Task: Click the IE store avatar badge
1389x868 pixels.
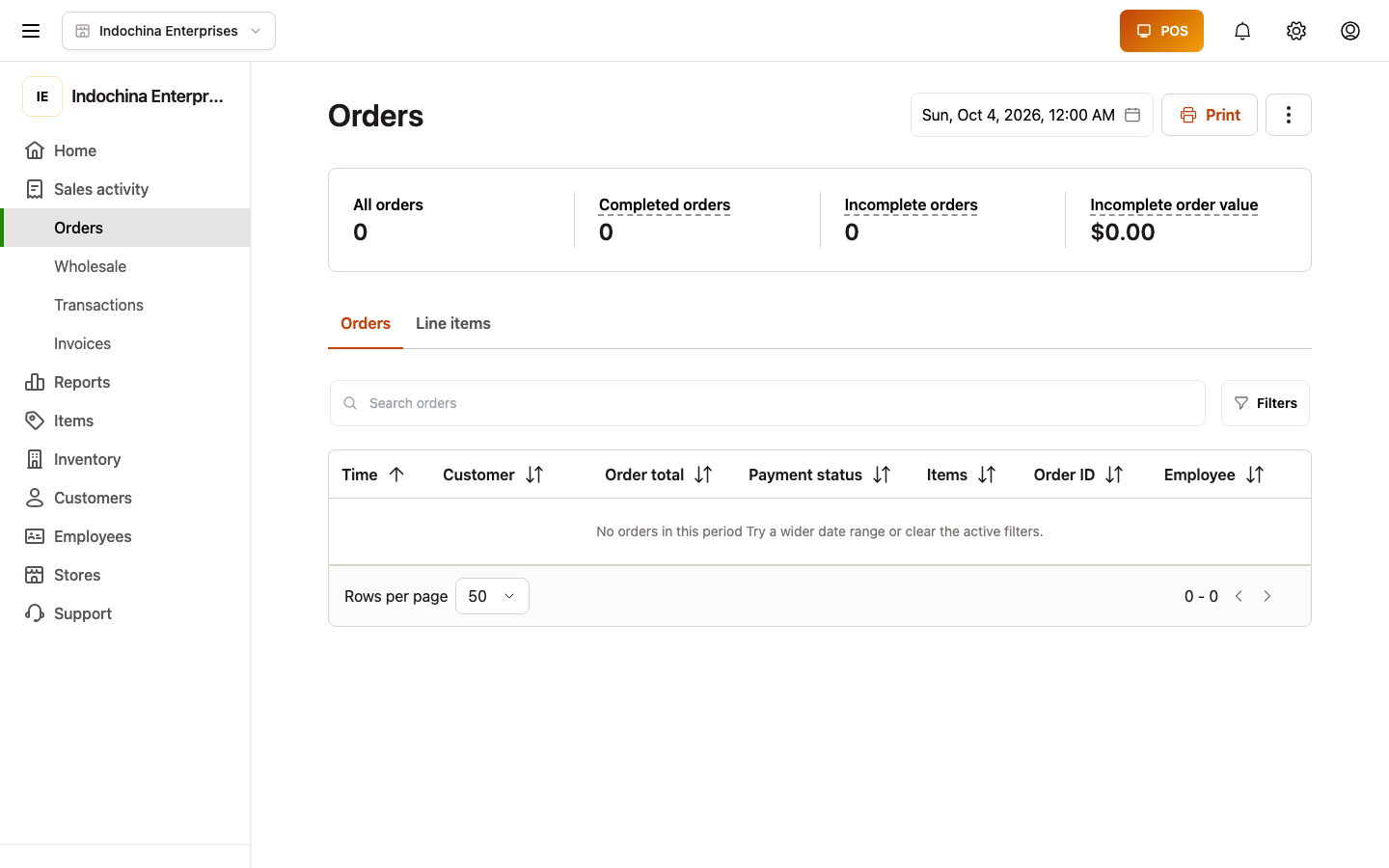Action: click(x=42, y=96)
